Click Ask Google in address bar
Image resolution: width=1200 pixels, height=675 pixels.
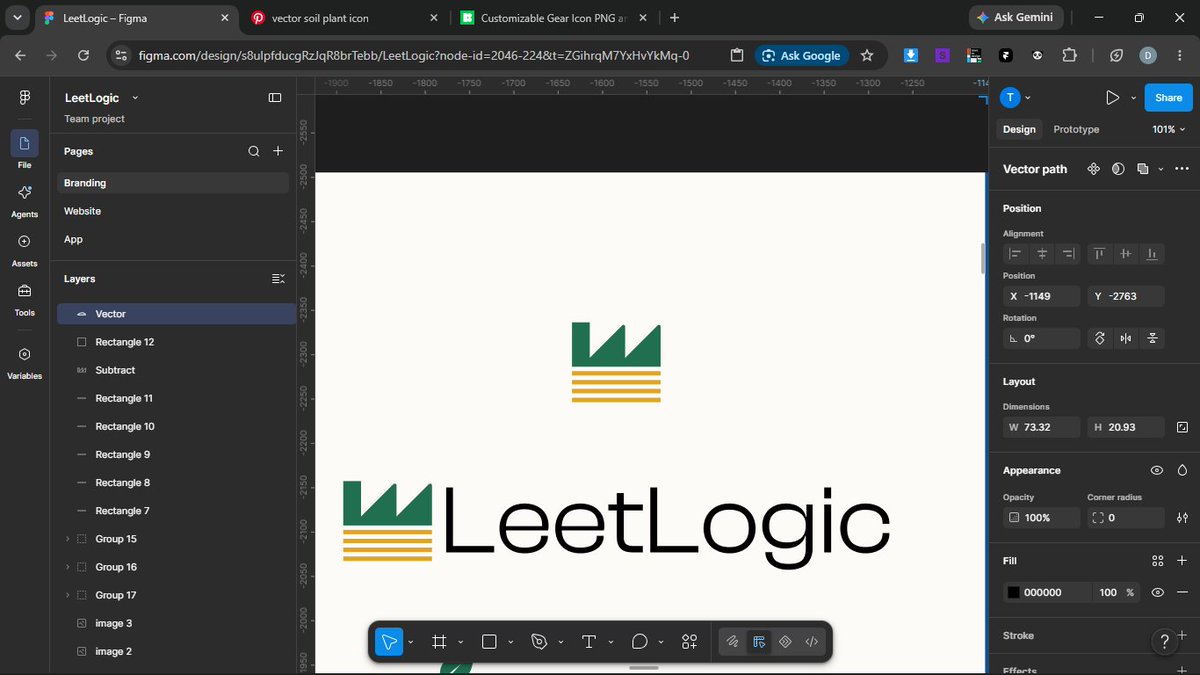(x=802, y=56)
